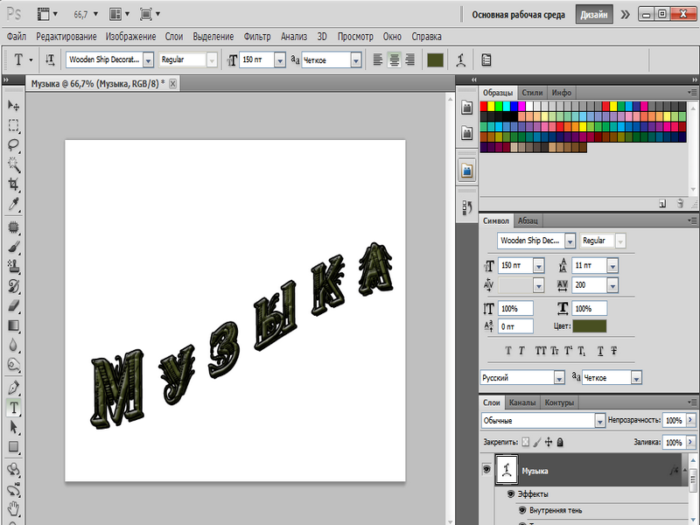Open the Фильтр menu
This screenshot has width=700, height=525.
257,35
